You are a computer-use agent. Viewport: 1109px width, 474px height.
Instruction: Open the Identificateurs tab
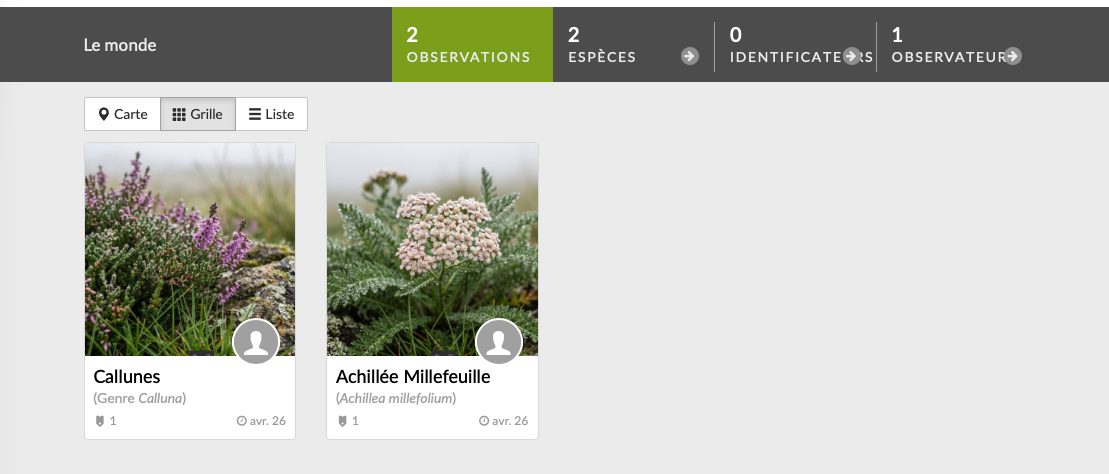click(x=796, y=45)
